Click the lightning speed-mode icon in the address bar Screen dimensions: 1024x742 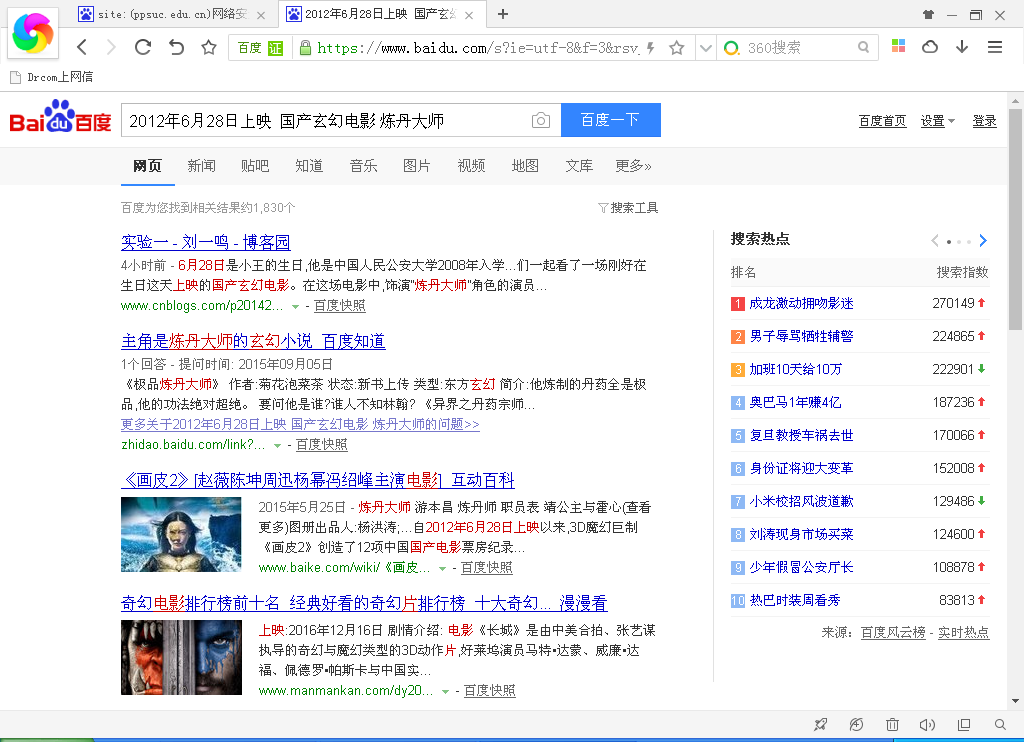650,48
